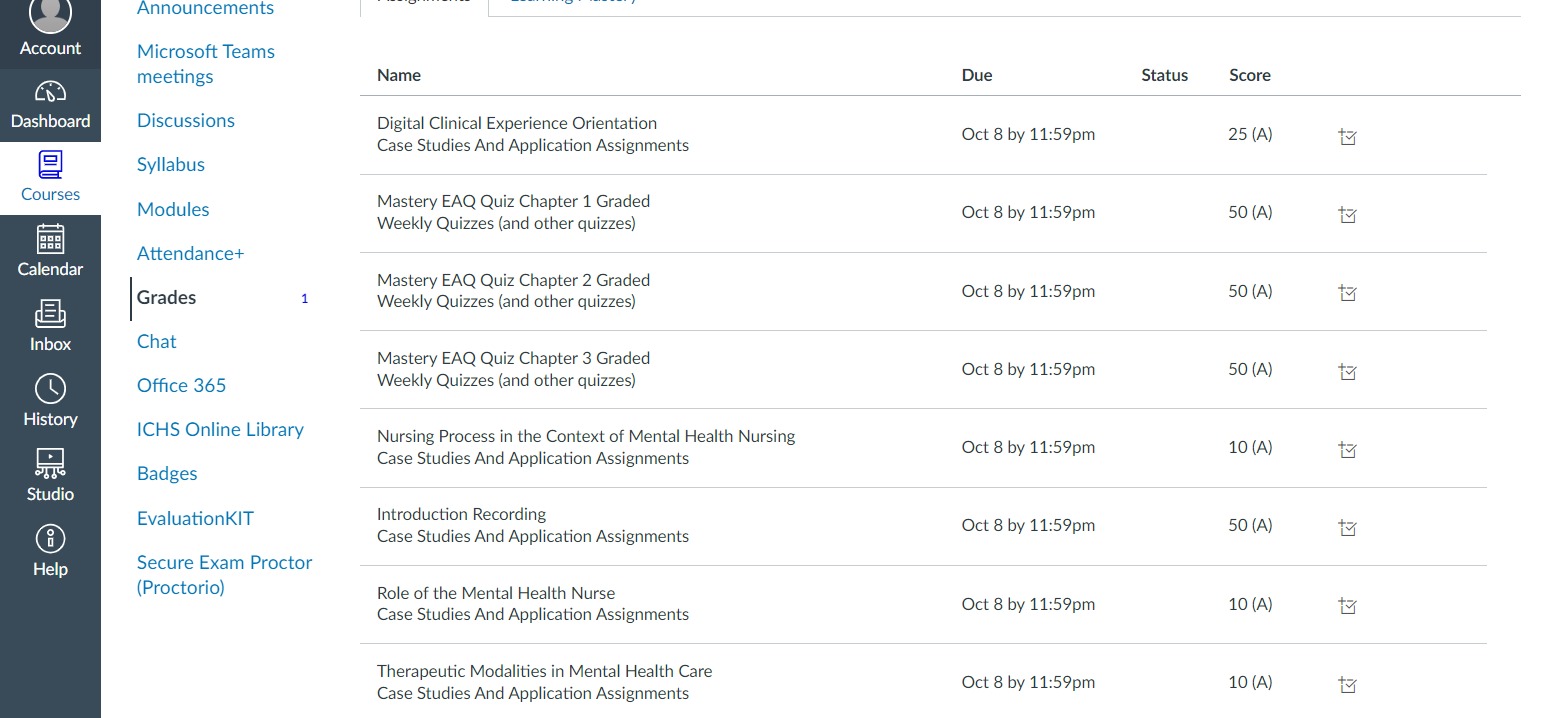Show rubric icon for Digital Clinical Experience Orientation

click(x=1347, y=136)
